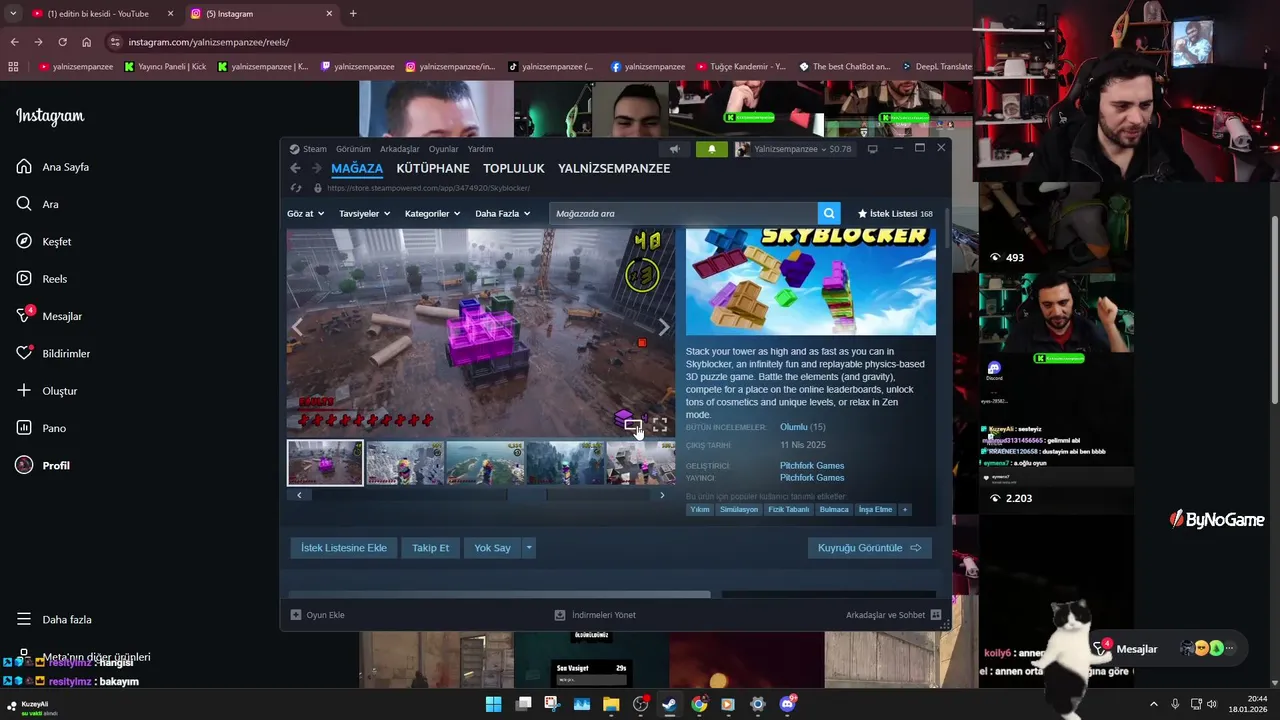Open Skyblocker screenshot in fullscreen

tap(660, 425)
